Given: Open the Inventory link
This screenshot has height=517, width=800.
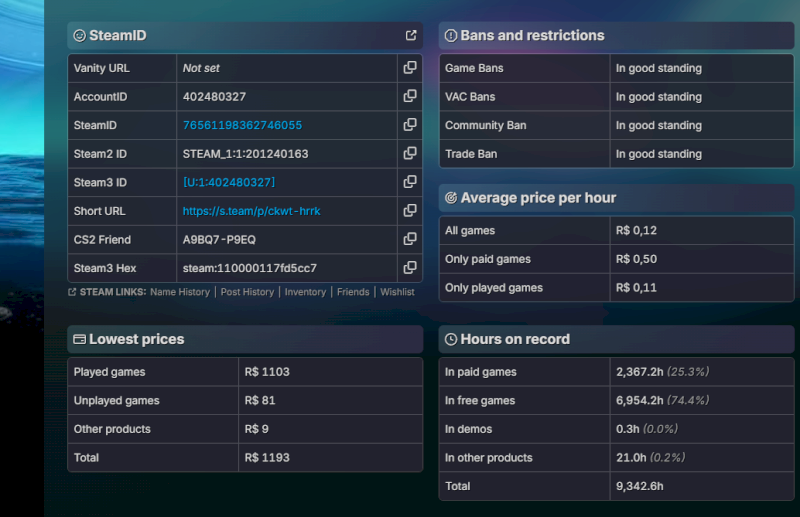Looking at the screenshot, I should pyautogui.click(x=305, y=292).
